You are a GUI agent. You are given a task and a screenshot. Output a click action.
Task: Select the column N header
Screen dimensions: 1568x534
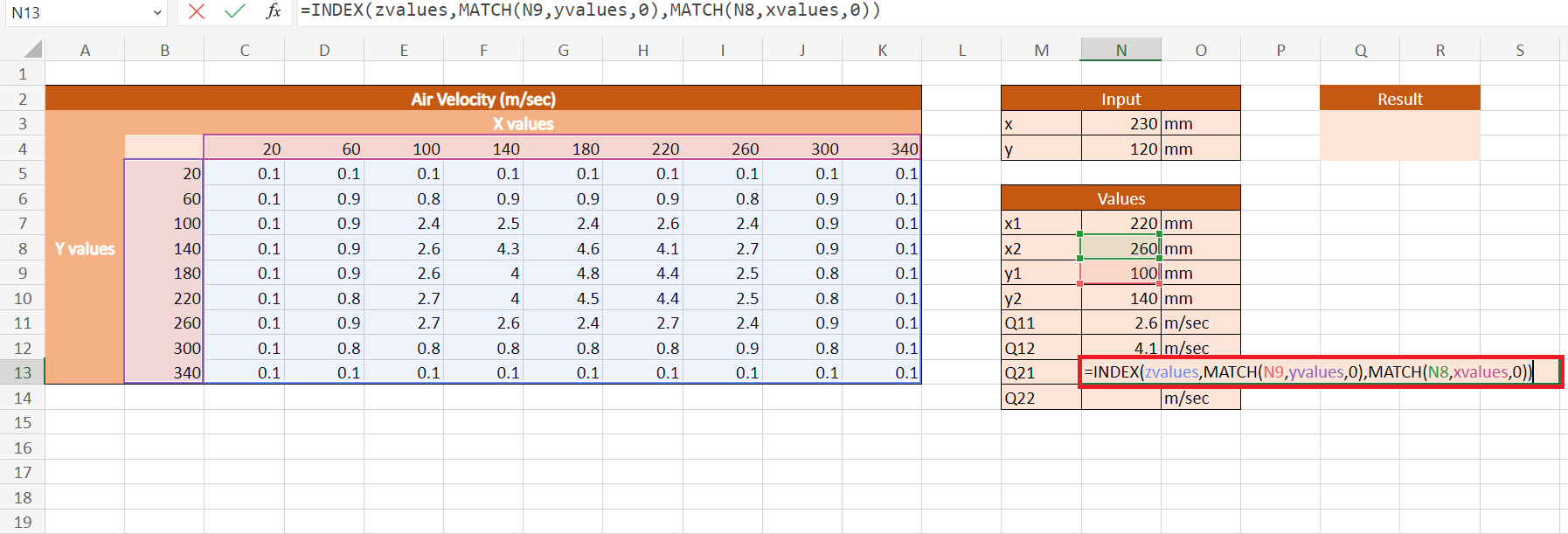[x=1120, y=50]
